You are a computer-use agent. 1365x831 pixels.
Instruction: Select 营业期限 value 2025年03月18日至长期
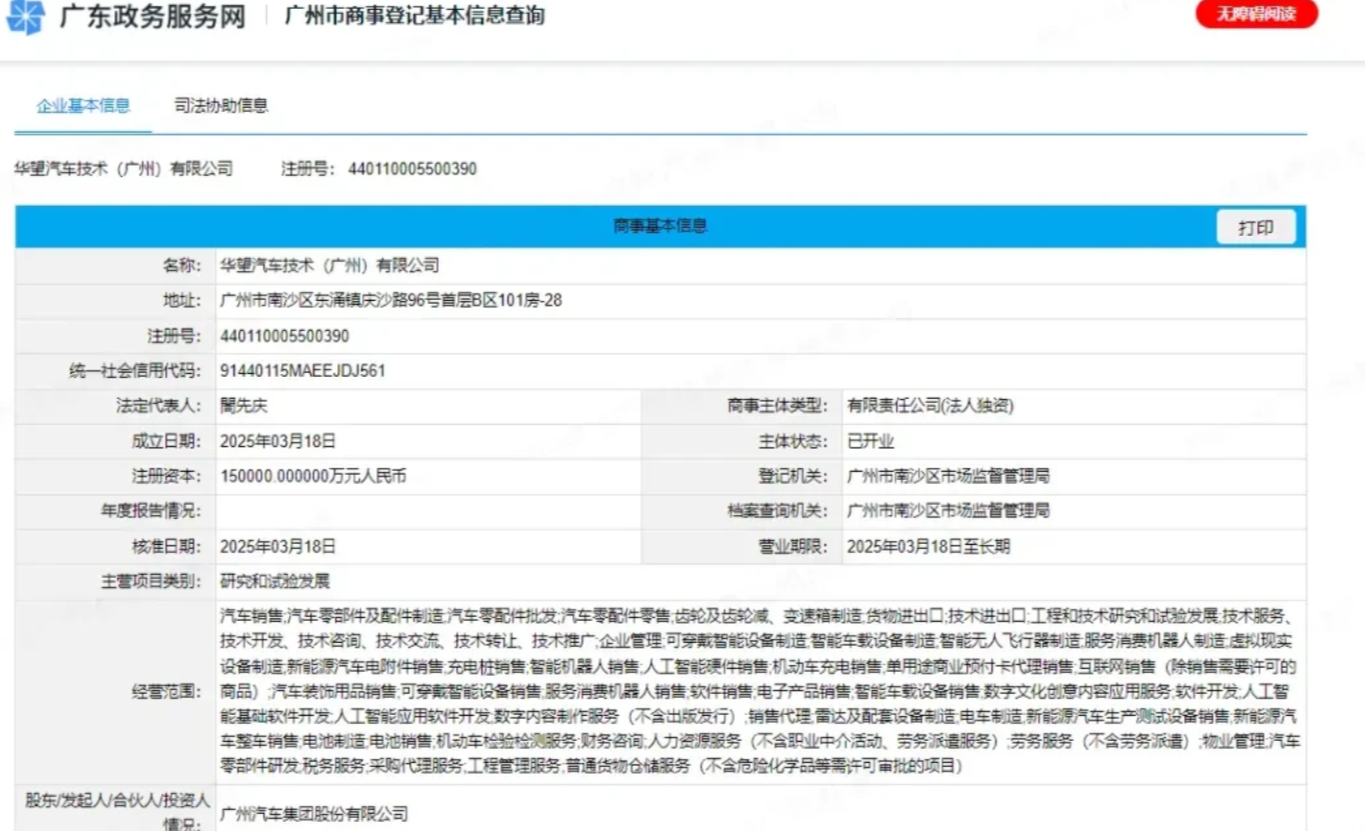(928, 546)
